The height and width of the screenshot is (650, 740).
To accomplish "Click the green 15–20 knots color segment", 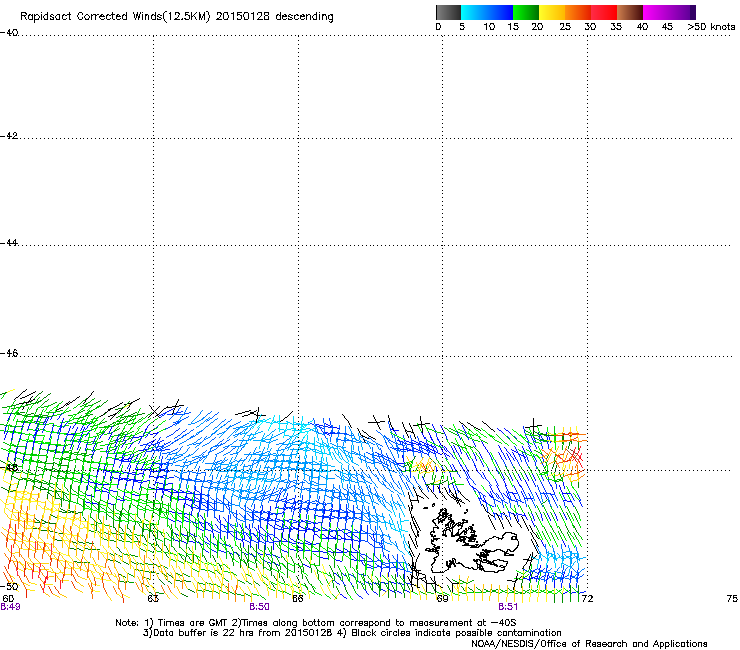I will click(x=526, y=12).
